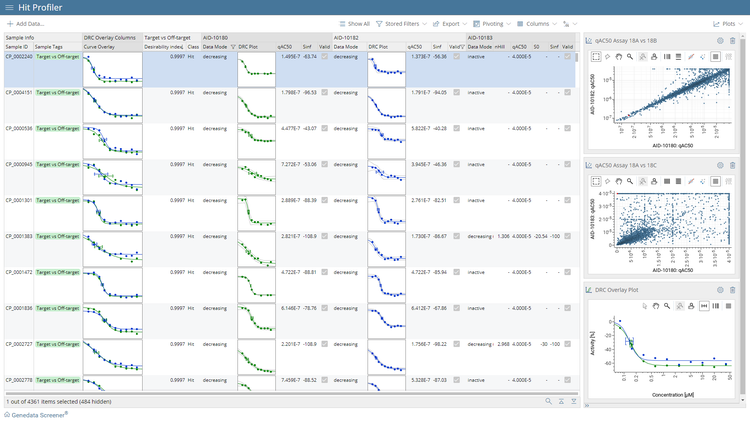The width and height of the screenshot is (750, 422).
Task: Toggle AID-10183 Valid checkbox for CP_0000536
Action: 568,128
